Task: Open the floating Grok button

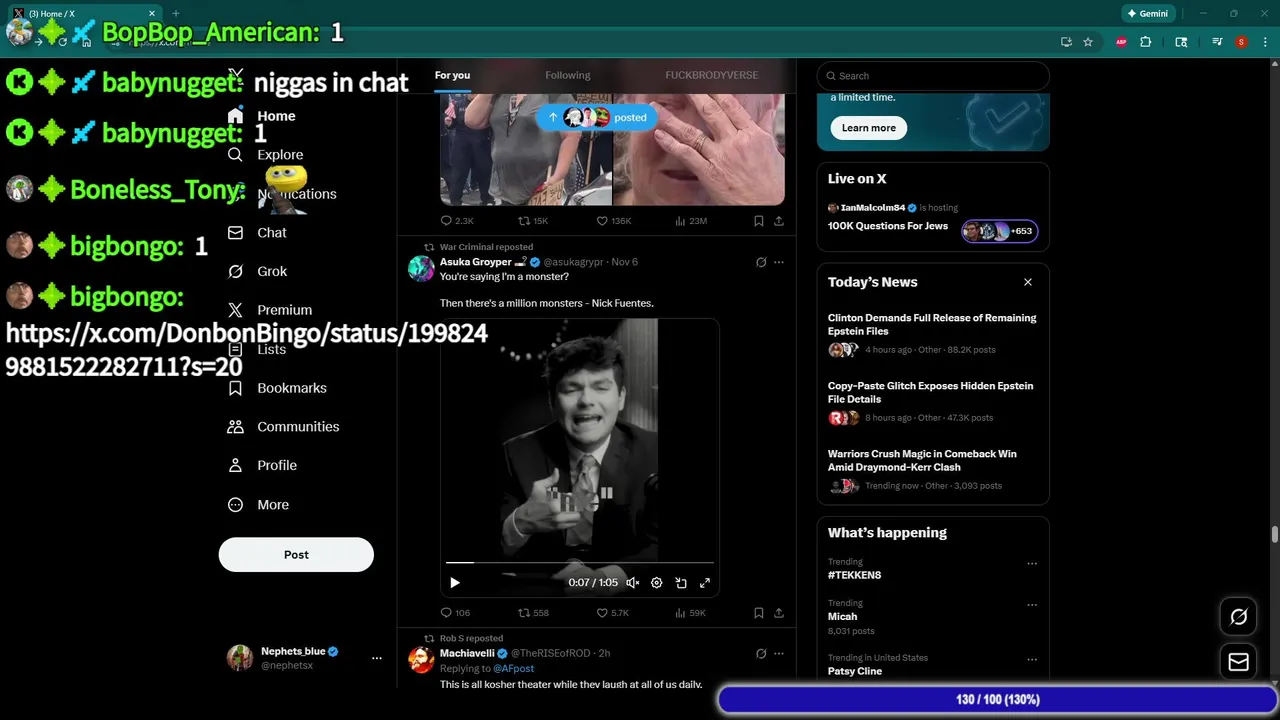Action: coord(1239,617)
